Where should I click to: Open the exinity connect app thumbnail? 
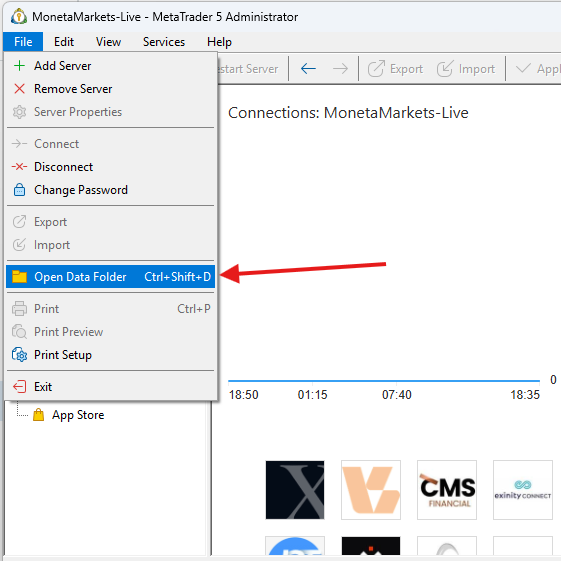coord(523,490)
